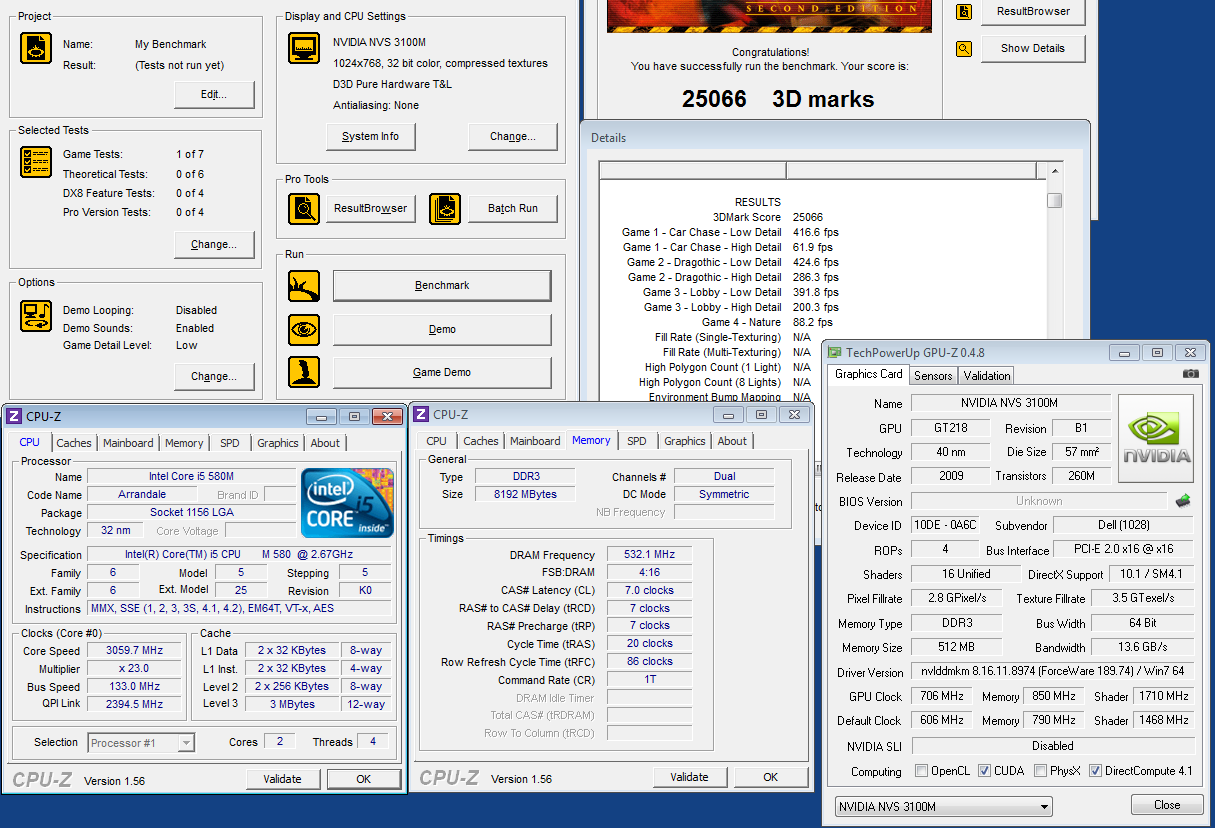
Task: Click Change... in Display and CPU Settings
Action: 512,137
